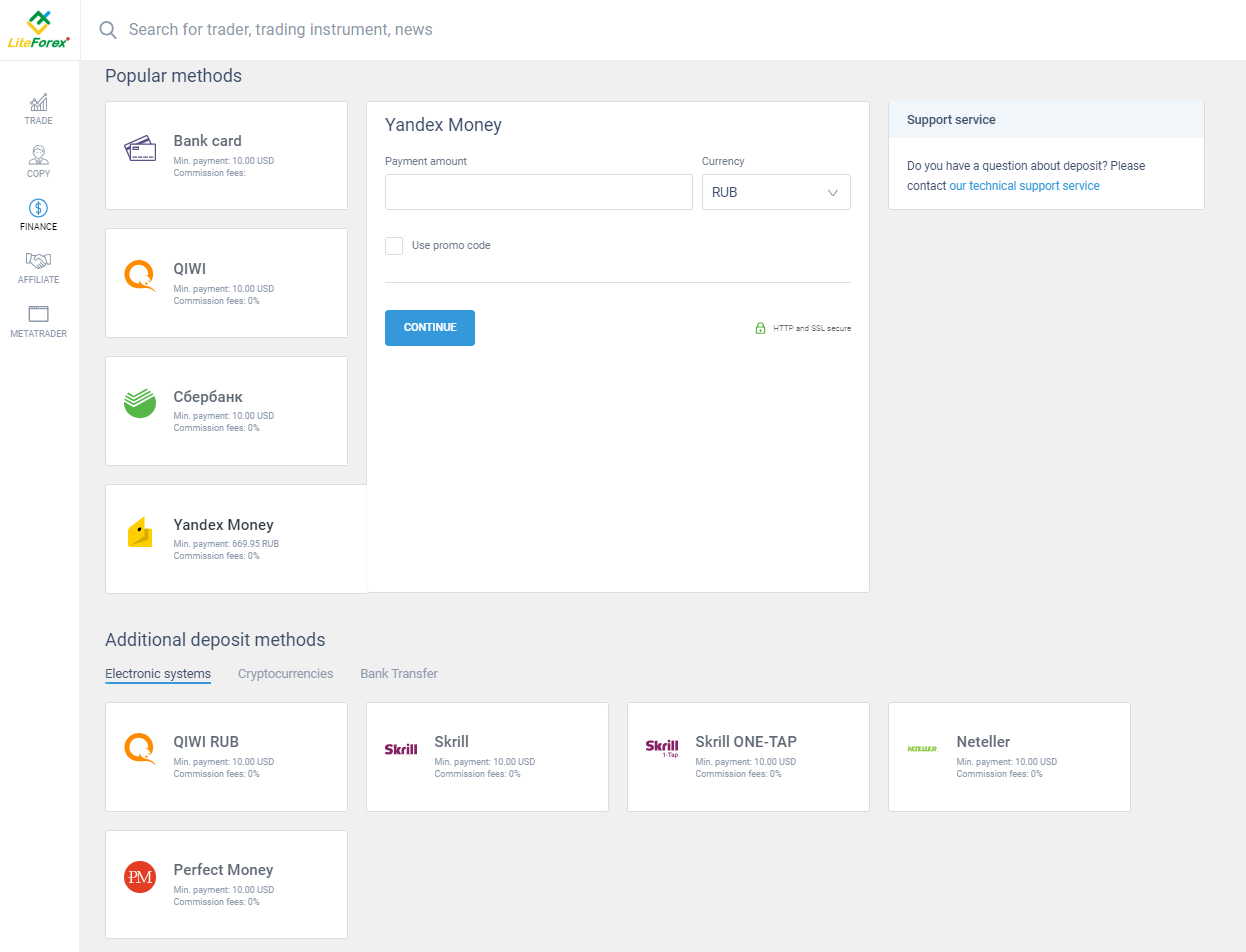The width and height of the screenshot is (1246, 952).
Task: Switch to the Cryptocurrencies tab
Action: pyautogui.click(x=285, y=674)
